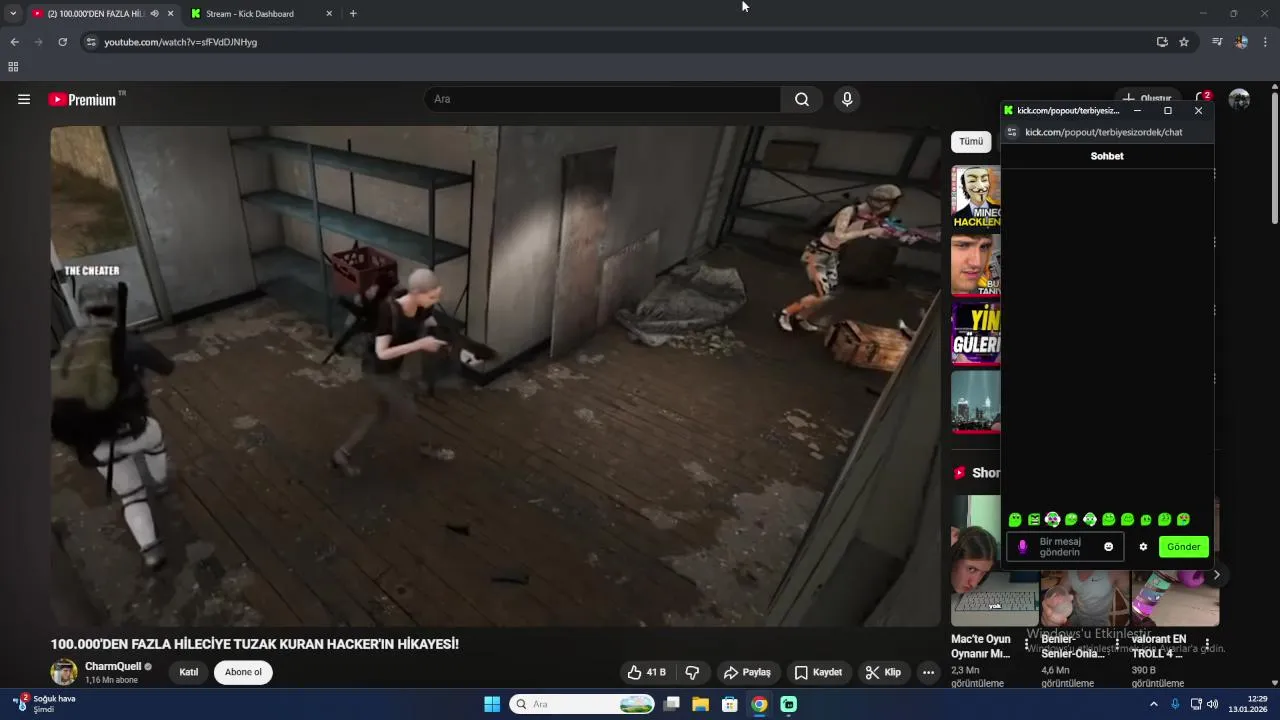Open the Anonymous mask Minecraft thumbnail
Screen dimensions: 1280x720
pos(976,197)
